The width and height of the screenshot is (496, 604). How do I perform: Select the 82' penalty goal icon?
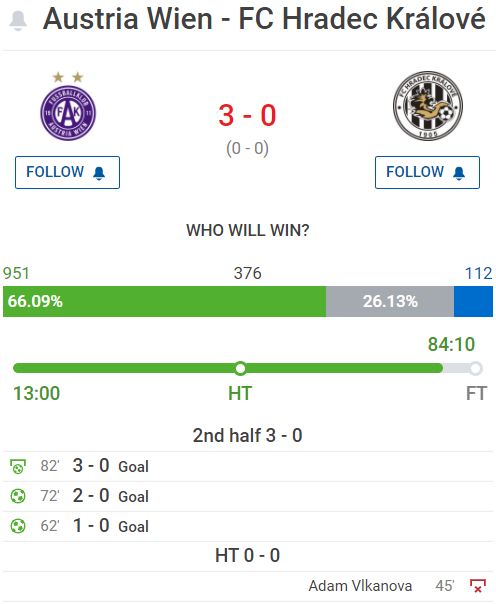(x=18, y=466)
